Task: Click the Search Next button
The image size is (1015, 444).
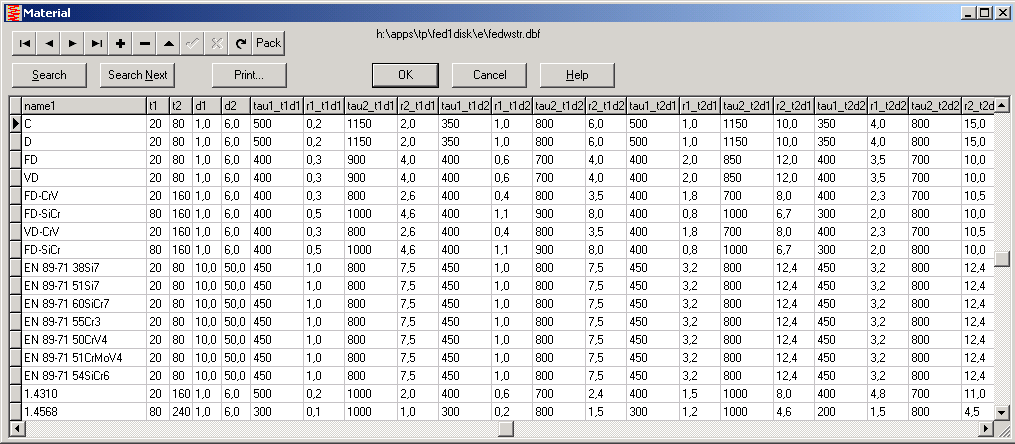Action: (137, 75)
